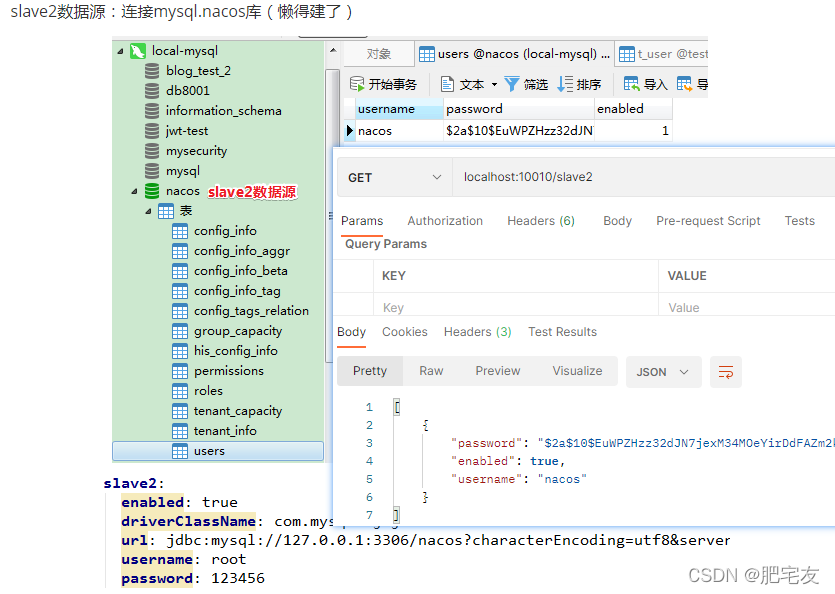The width and height of the screenshot is (835, 594).
Task: Switch response view to Preview
Action: 498,371
